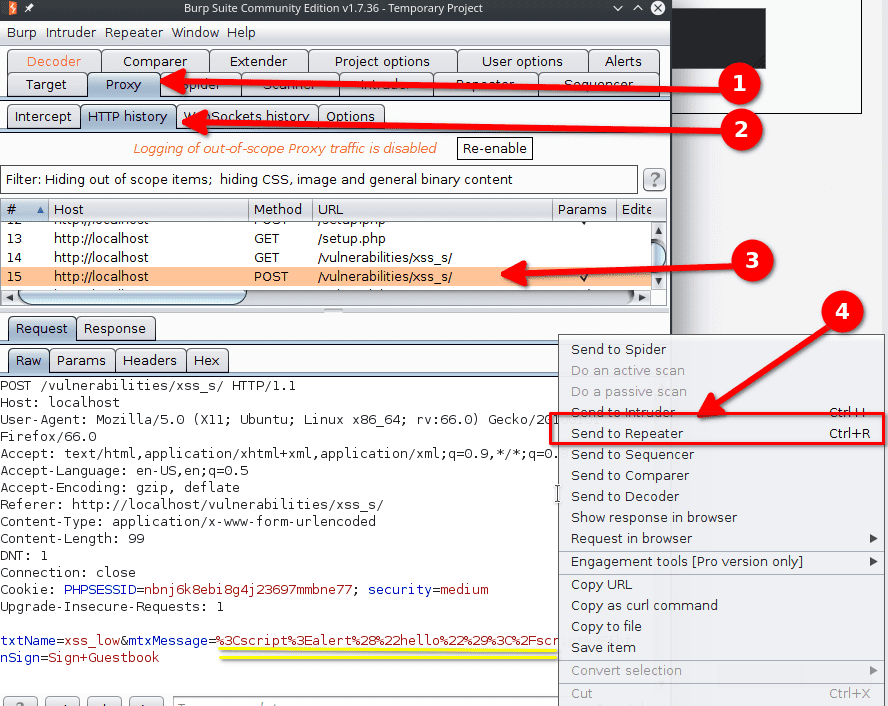888x706 pixels.
Task: Open the Window menu
Action: coord(195,33)
